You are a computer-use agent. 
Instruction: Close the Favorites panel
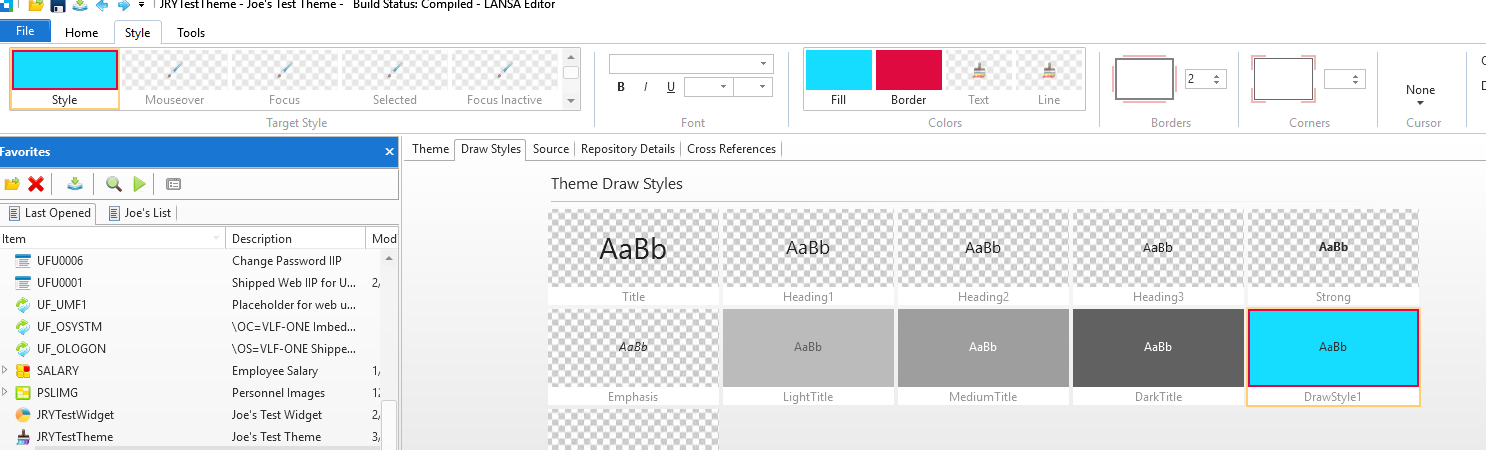click(x=390, y=152)
